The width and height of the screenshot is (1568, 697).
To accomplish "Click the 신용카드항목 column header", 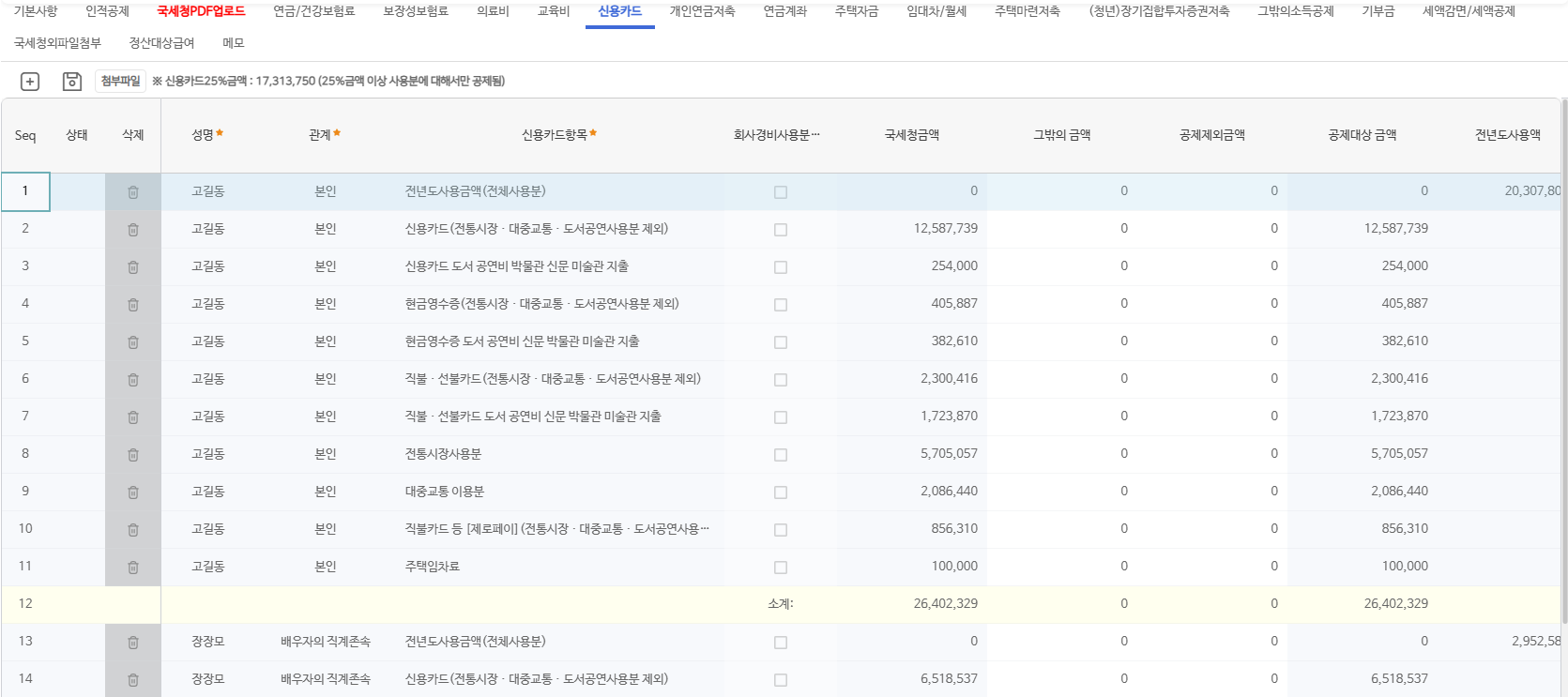I will pyautogui.click(x=559, y=135).
